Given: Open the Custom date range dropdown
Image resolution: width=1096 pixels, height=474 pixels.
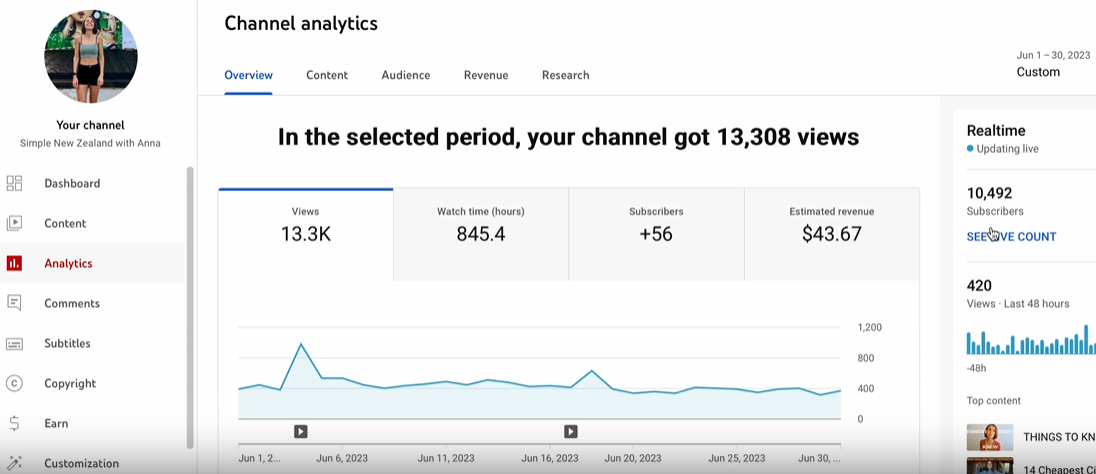Looking at the screenshot, I should pyautogui.click(x=1038, y=72).
